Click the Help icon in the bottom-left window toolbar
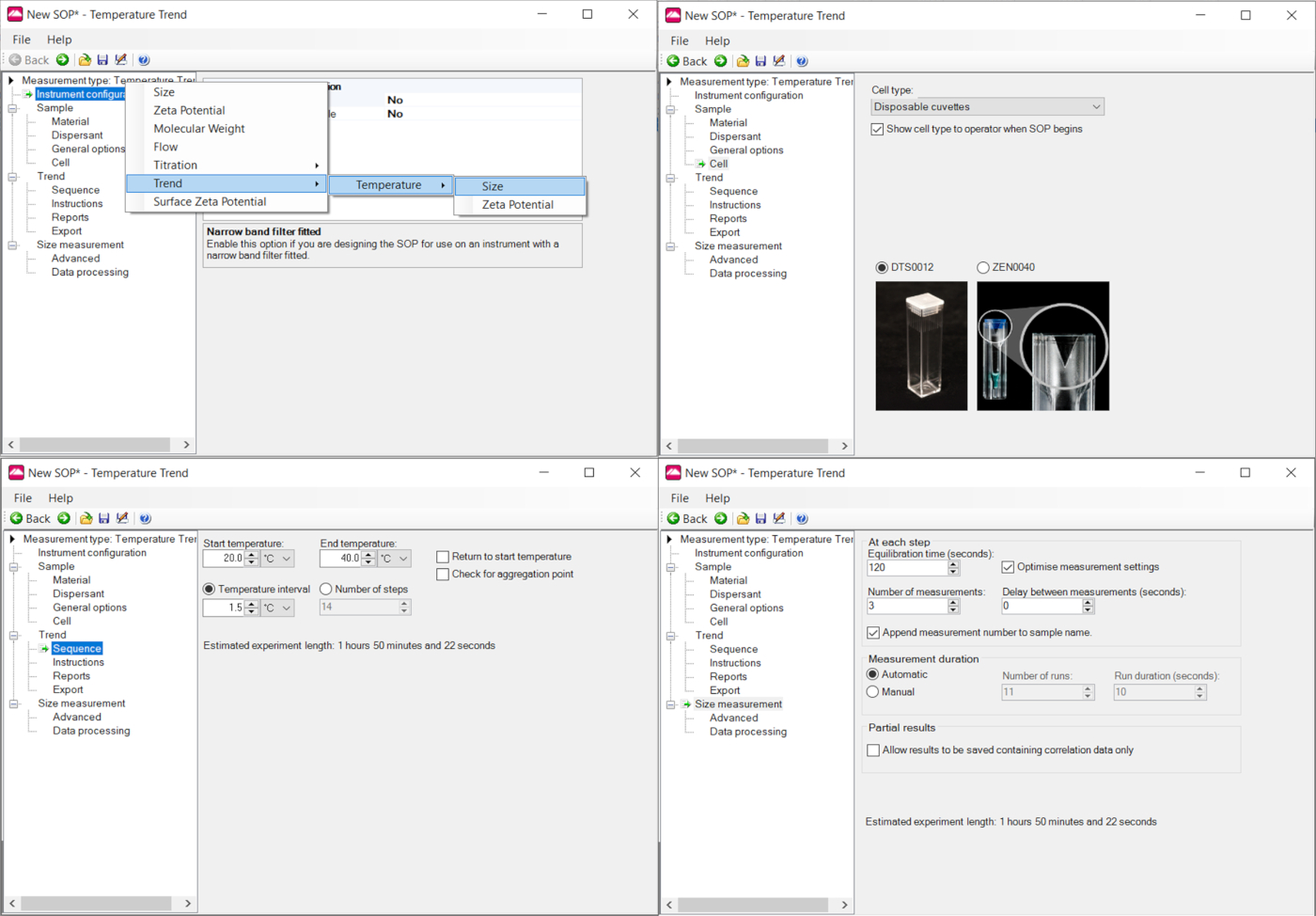This screenshot has height=916, width=1316. coord(145,518)
